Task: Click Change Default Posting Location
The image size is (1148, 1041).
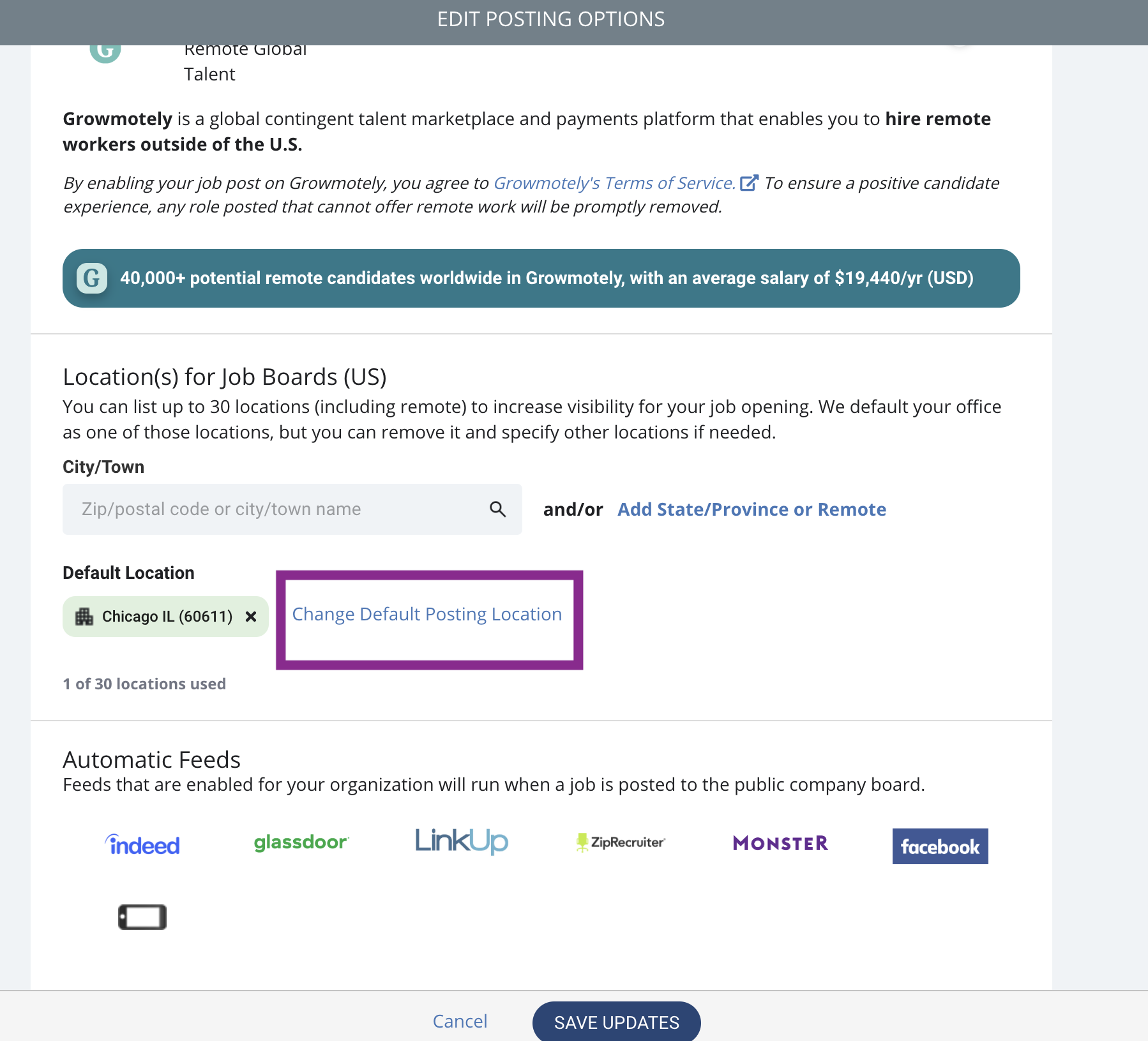Action: (427, 614)
